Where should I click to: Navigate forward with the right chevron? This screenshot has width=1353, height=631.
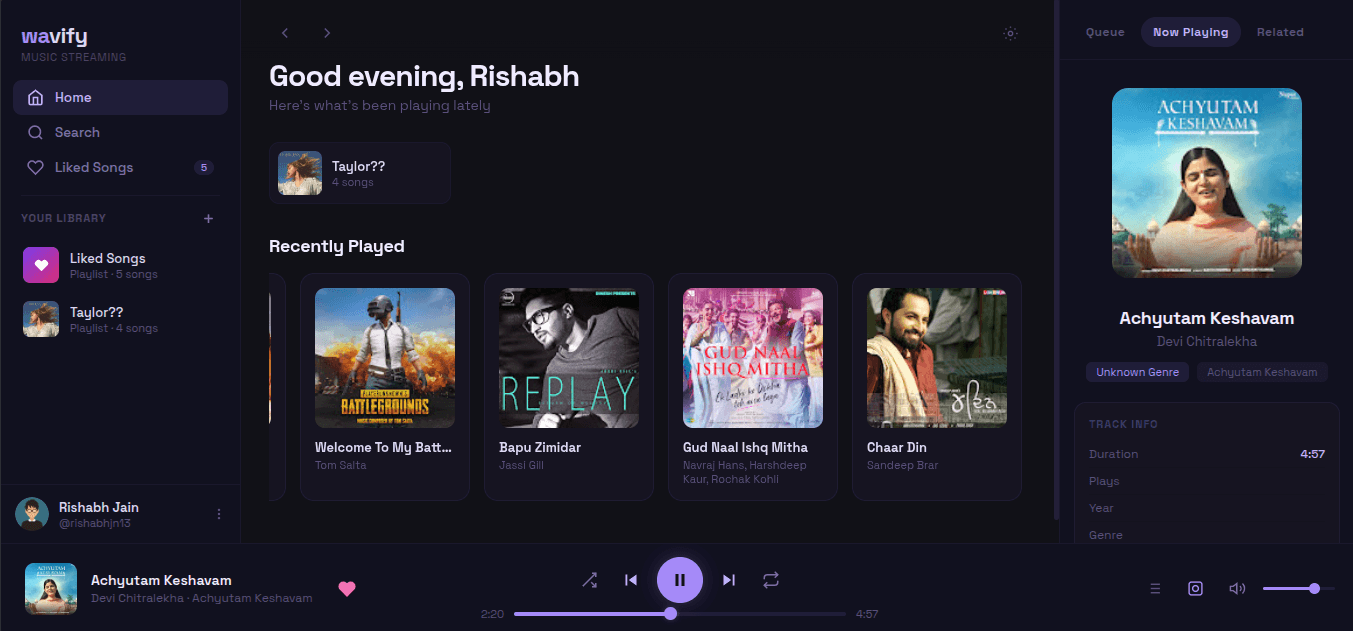tap(327, 33)
